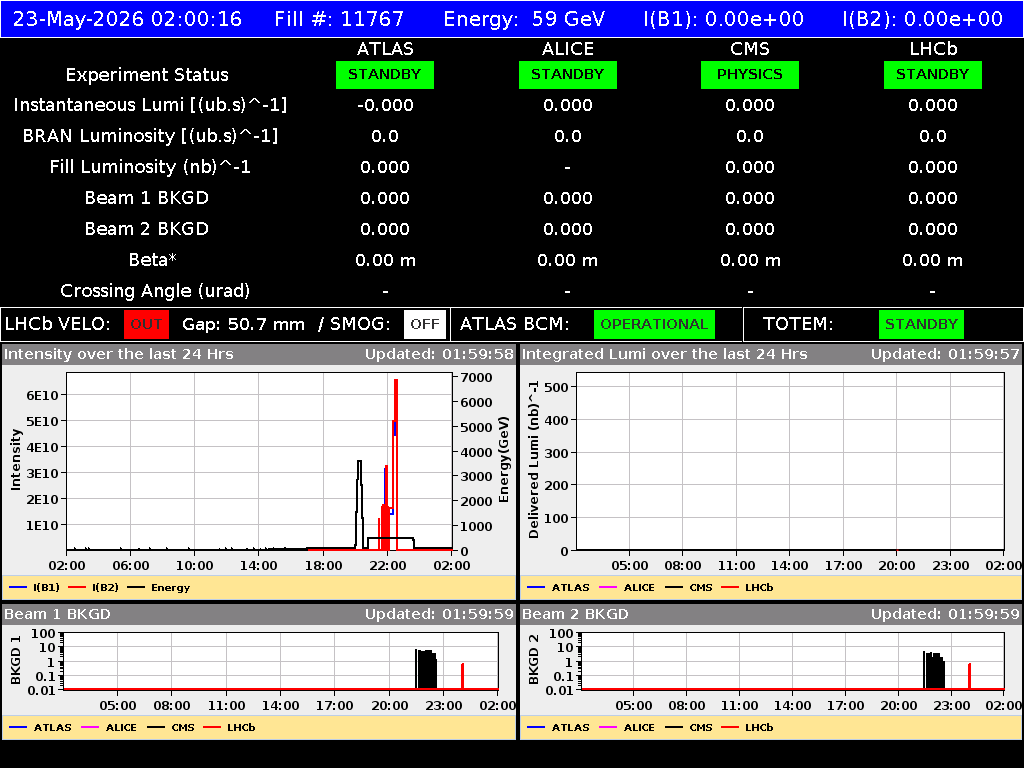
Task: Select ATLAS instantaneous lumi value -0.000
Action: tap(385, 105)
